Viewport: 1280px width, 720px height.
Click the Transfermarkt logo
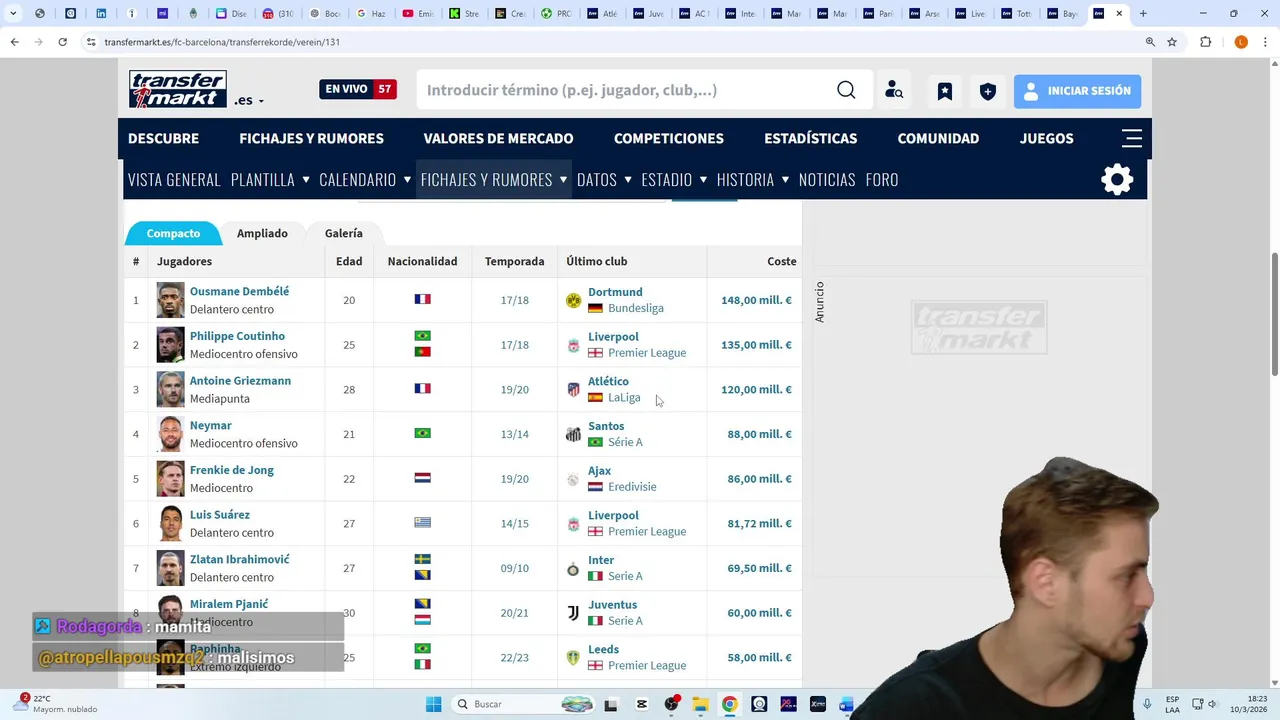tap(178, 89)
